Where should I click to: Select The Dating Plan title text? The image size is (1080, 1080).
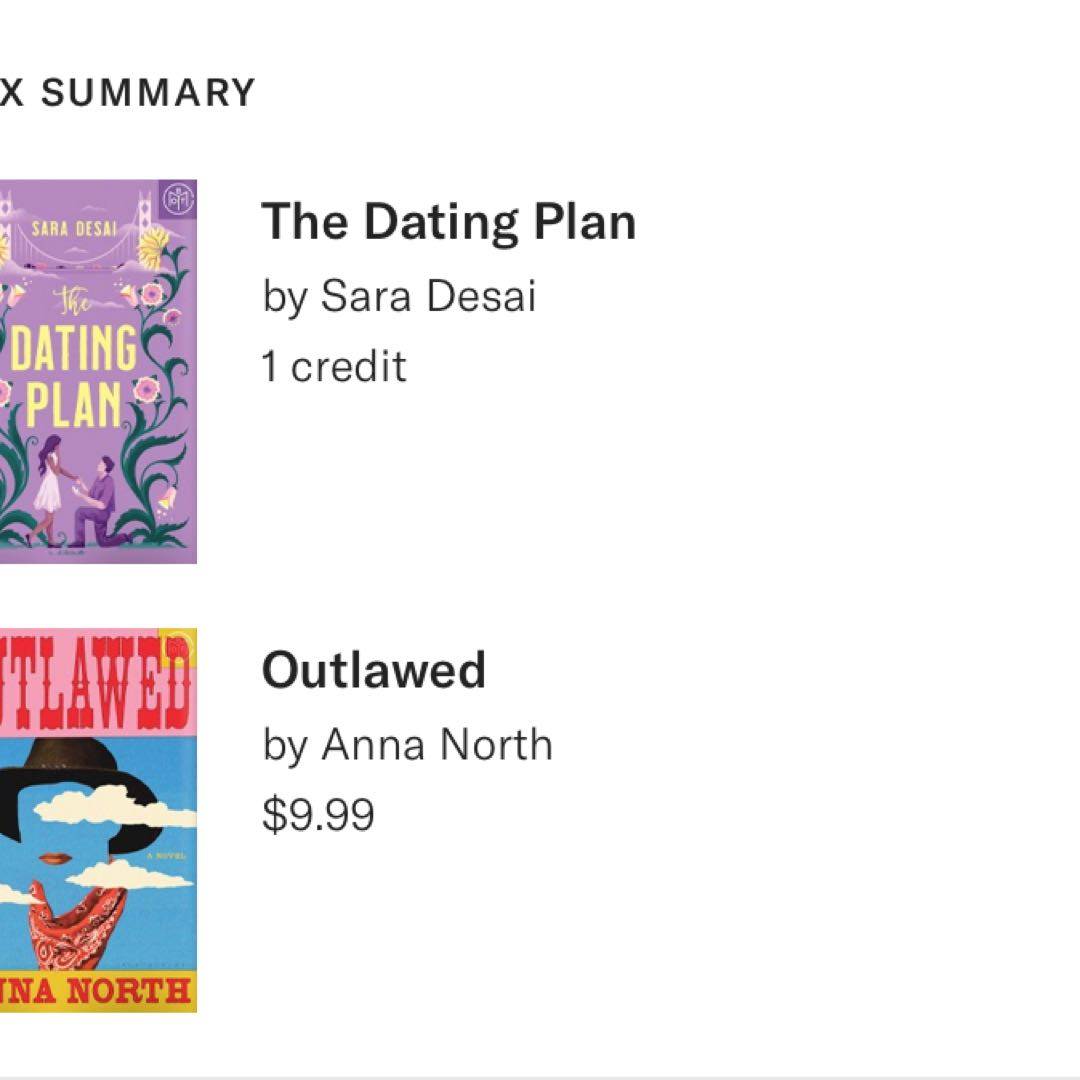[x=448, y=221]
